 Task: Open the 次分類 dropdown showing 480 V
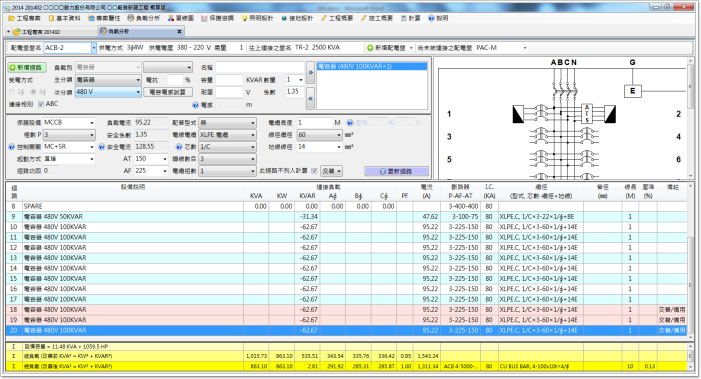click(138, 92)
